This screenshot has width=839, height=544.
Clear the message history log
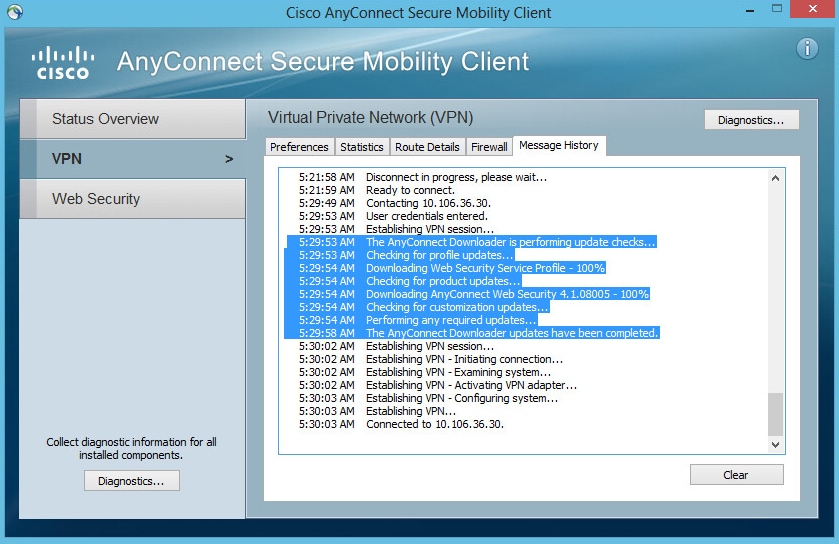(x=736, y=475)
